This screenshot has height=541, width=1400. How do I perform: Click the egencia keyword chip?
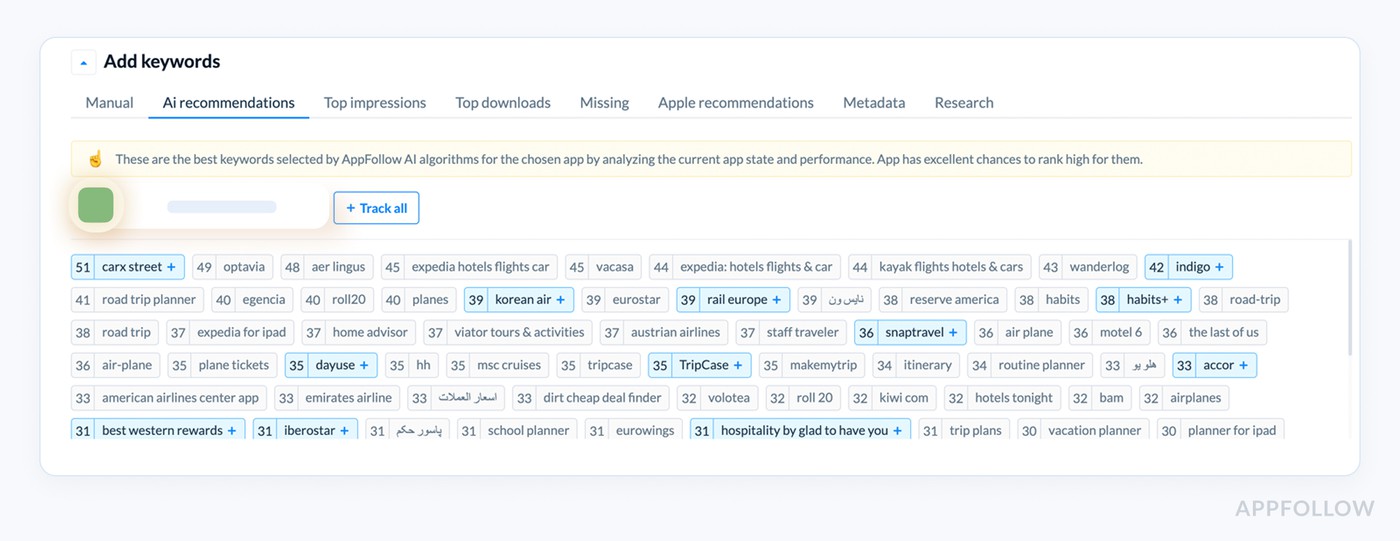252,300
